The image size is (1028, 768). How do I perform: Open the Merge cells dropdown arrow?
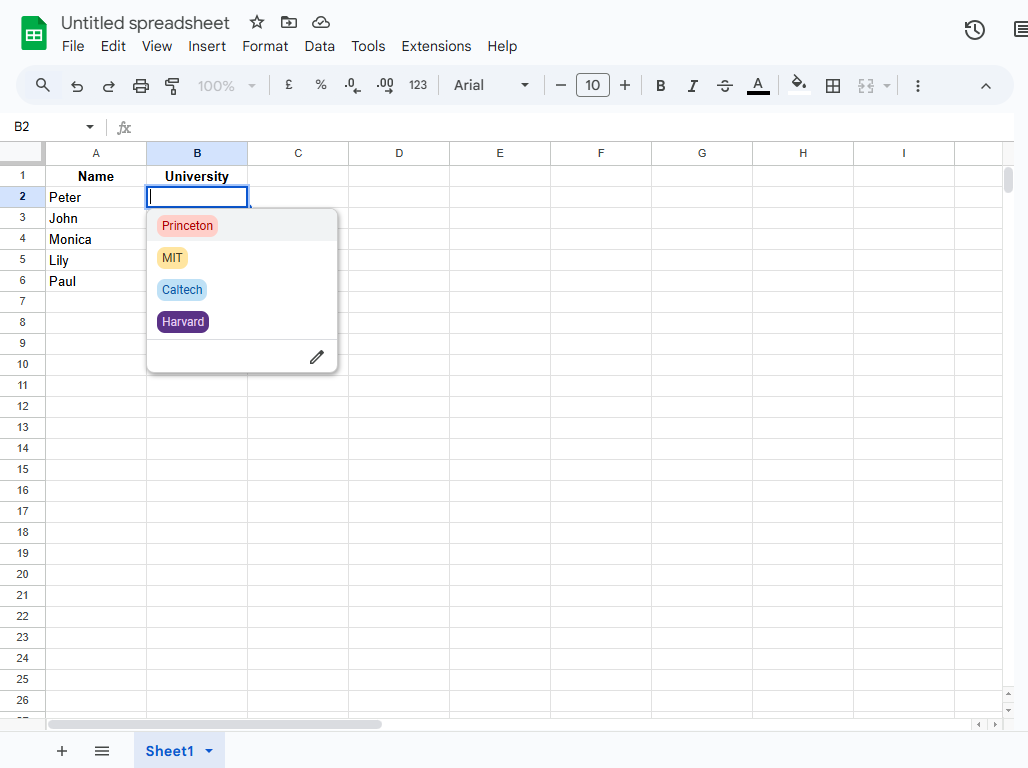pos(886,85)
